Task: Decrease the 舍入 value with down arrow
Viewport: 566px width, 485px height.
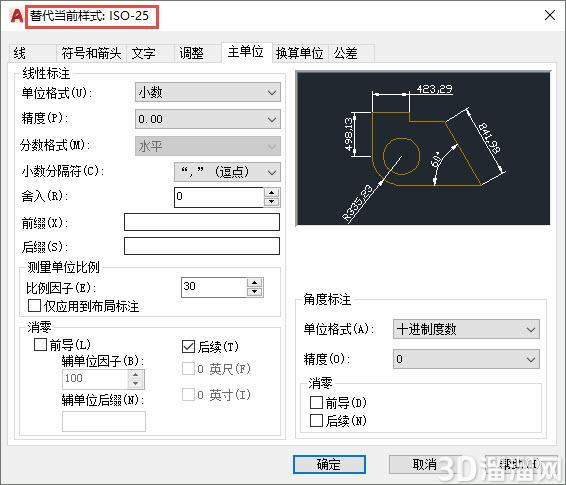Action: (x=271, y=202)
